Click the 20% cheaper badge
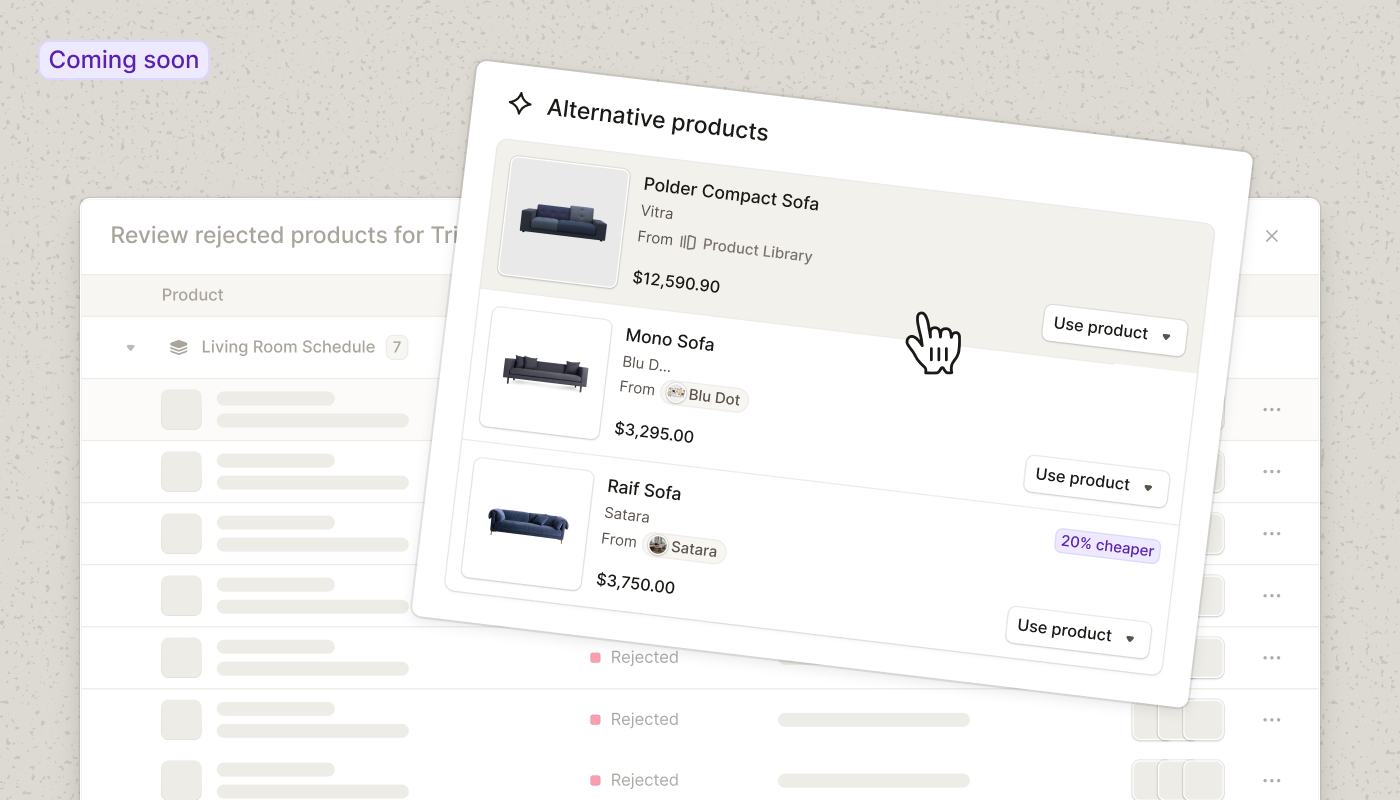The height and width of the screenshot is (800, 1400). [x=1107, y=546]
